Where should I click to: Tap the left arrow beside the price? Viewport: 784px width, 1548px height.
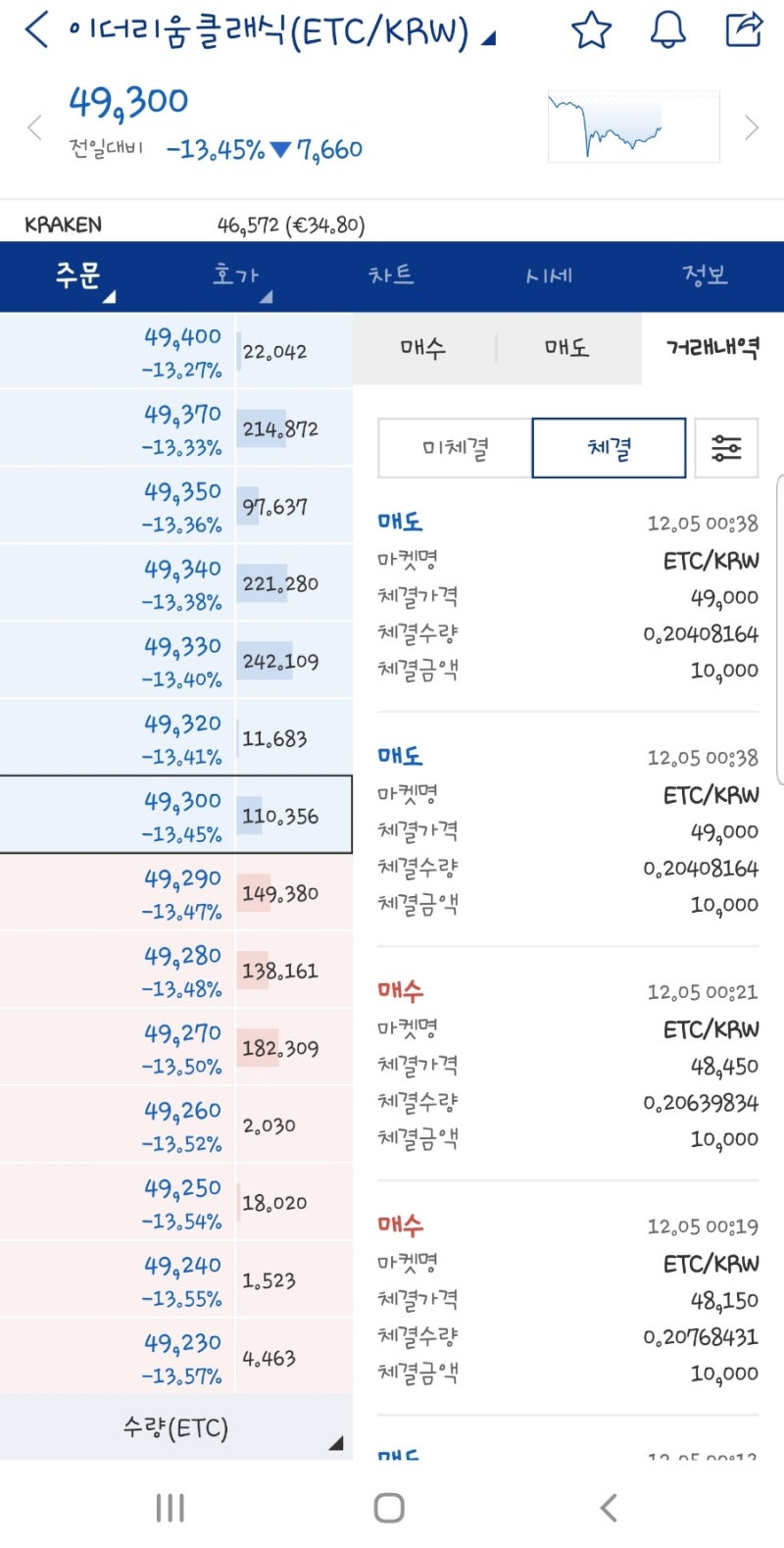point(34,127)
